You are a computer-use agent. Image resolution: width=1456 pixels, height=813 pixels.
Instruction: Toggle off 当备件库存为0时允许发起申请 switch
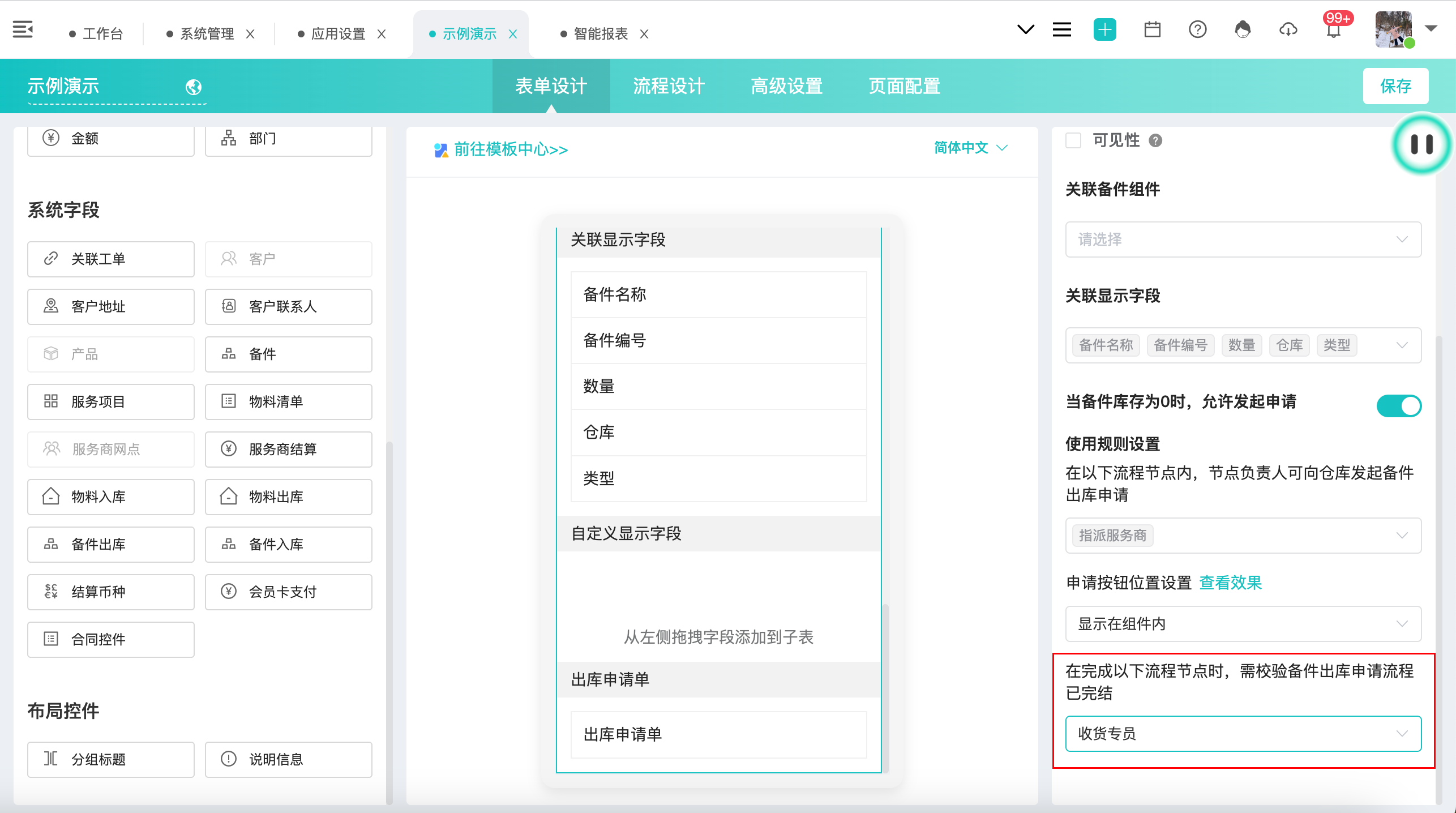tap(1398, 405)
